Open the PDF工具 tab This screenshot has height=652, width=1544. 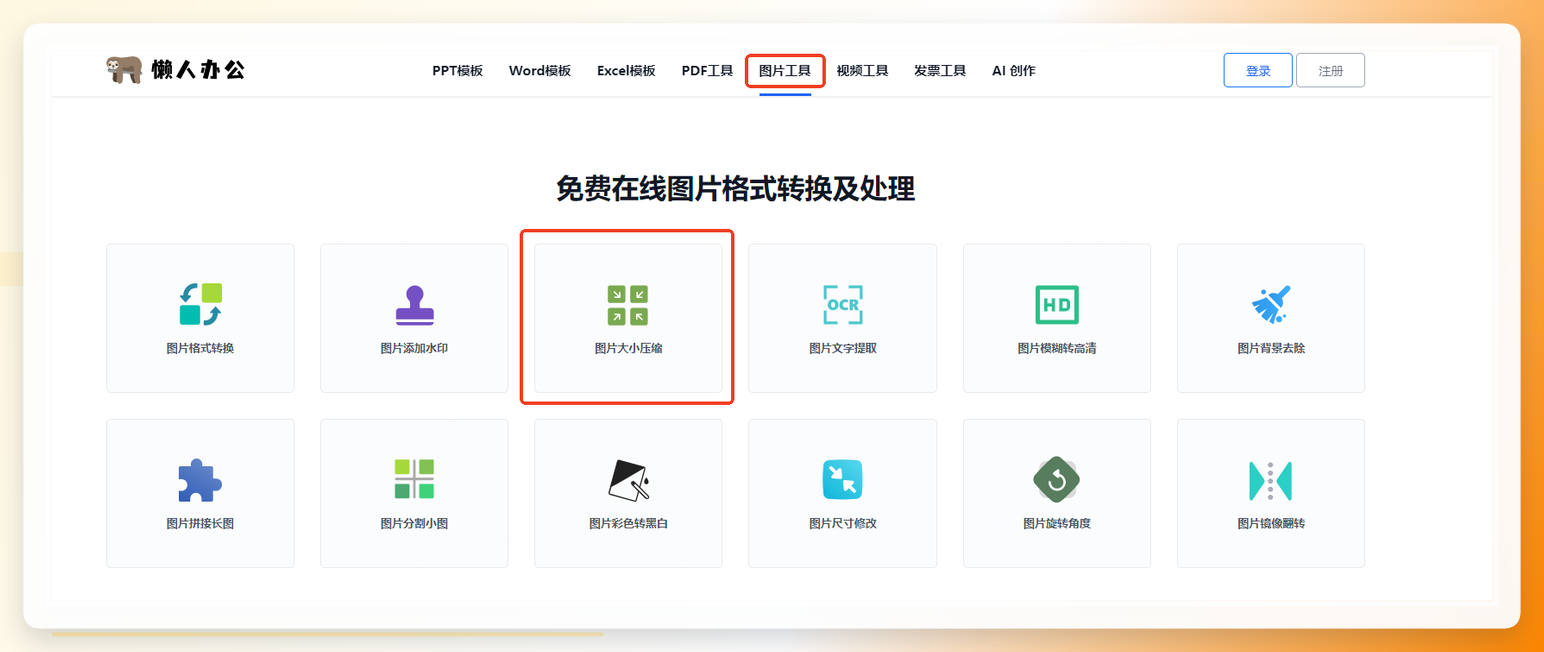tap(707, 71)
